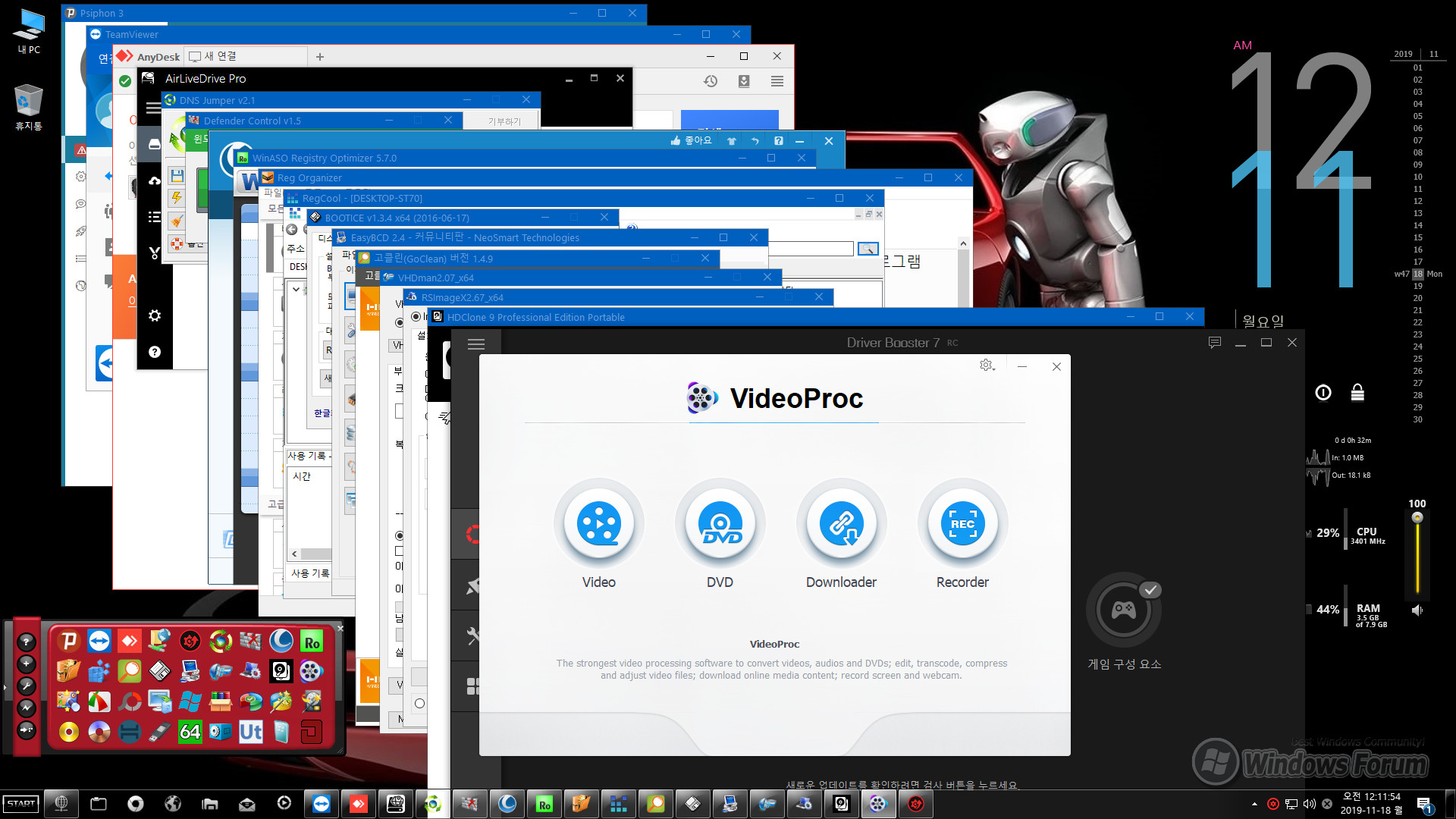Click the scrollbar up arrow in the right-hand window
This screenshot has height=819, width=1456.
(963, 243)
